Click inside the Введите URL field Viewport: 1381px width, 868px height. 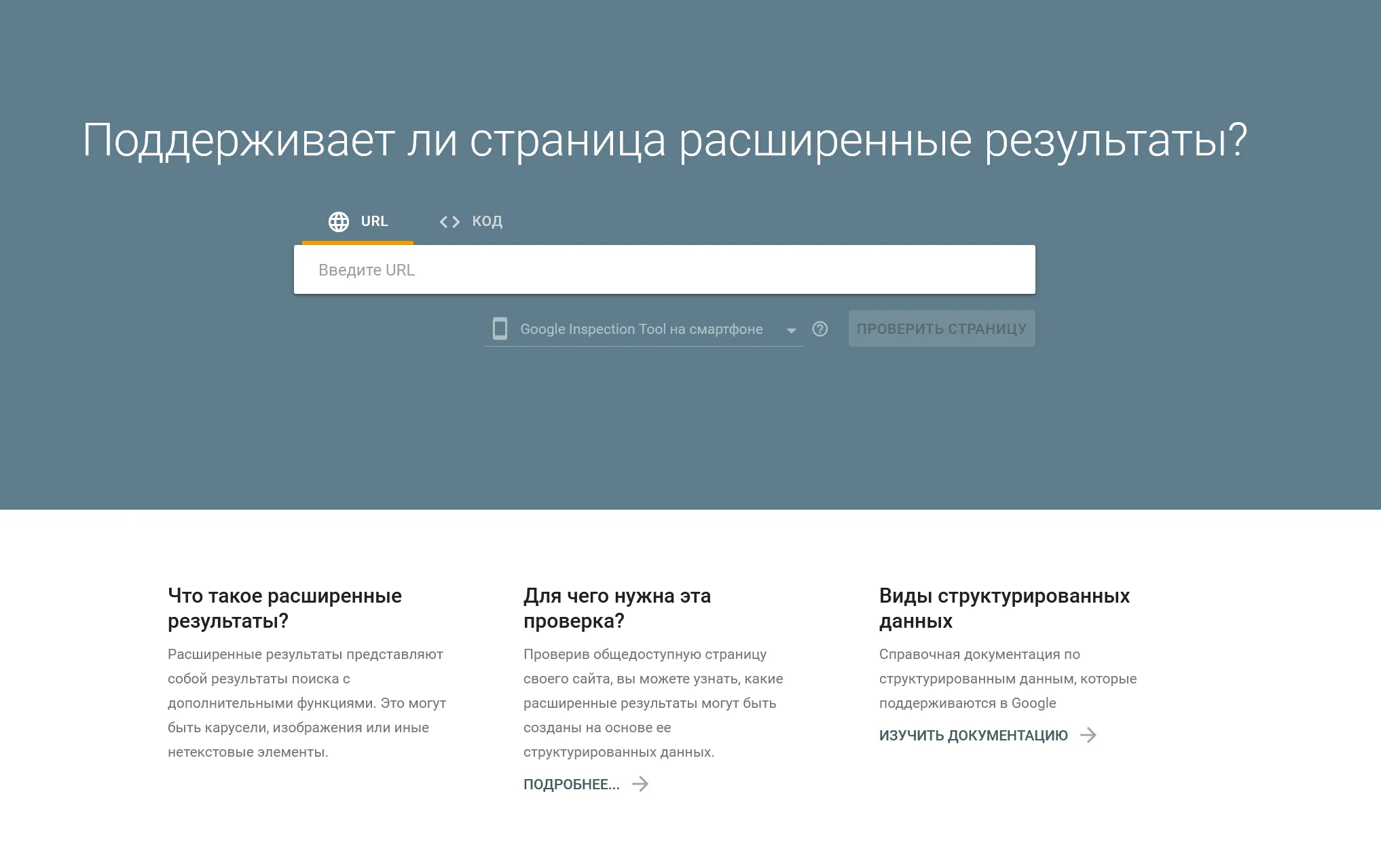pos(664,269)
